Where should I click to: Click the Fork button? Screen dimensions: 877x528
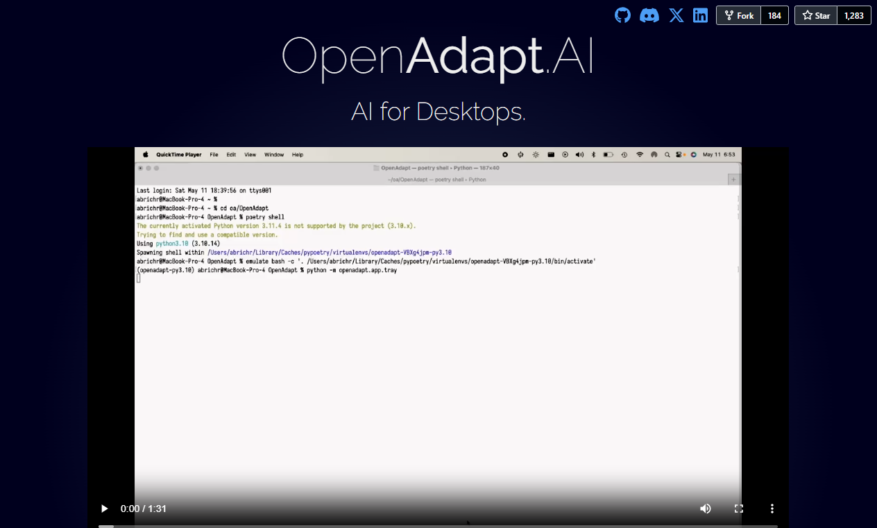(x=738, y=15)
